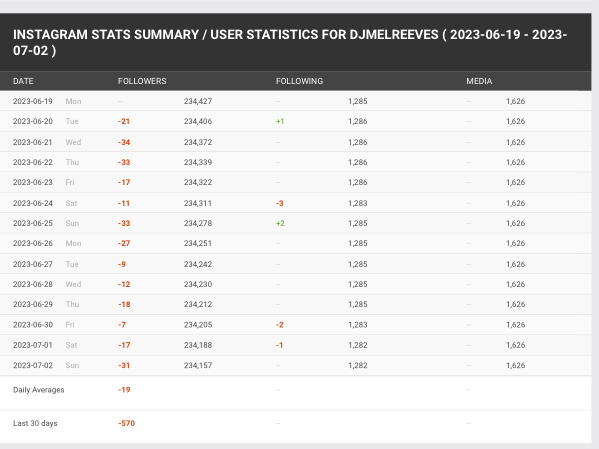Click follower count 234,230
Screen dimensions: 599x449
click(x=198, y=284)
